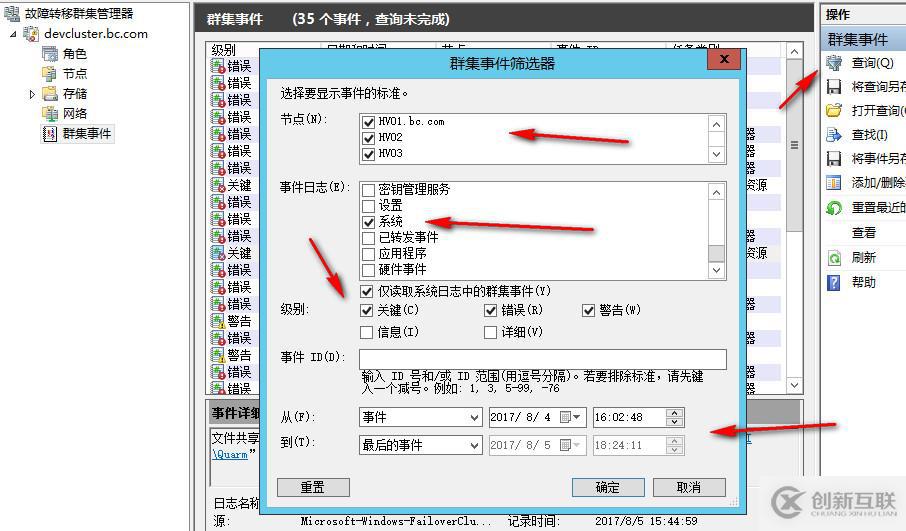Collapse the devcluster.bc.com tree node
Viewport: 906px width, 531px height.
[13, 34]
